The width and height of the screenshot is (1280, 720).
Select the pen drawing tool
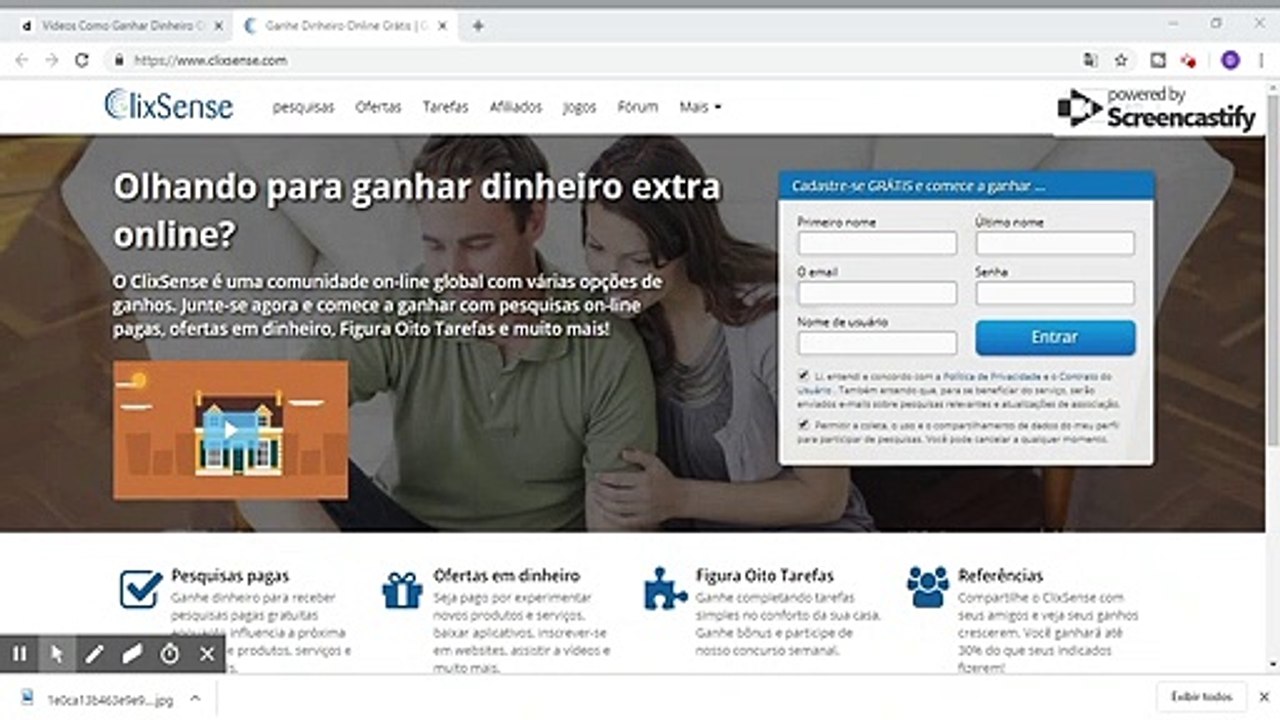point(94,654)
